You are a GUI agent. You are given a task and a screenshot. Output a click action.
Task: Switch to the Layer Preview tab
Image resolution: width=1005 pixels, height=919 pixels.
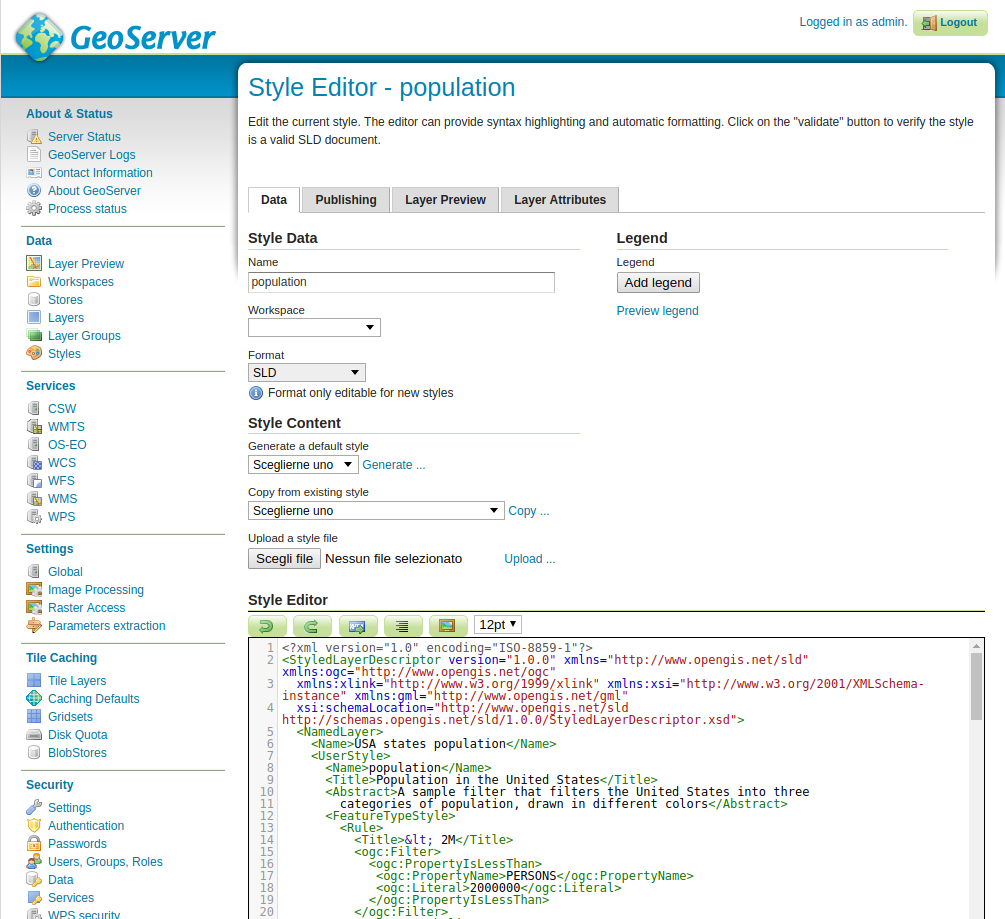click(x=445, y=200)
